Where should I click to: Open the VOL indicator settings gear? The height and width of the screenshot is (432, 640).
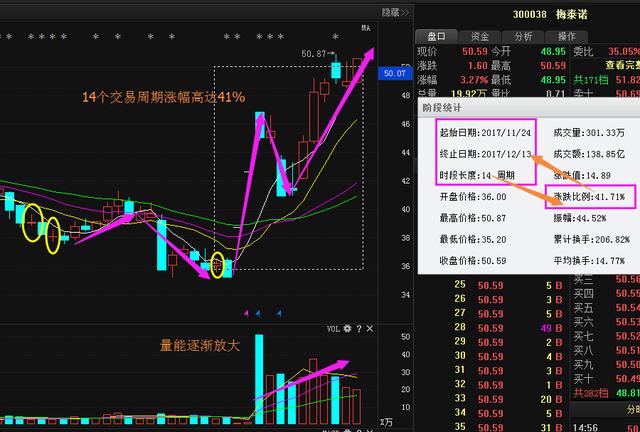[347, 328]
